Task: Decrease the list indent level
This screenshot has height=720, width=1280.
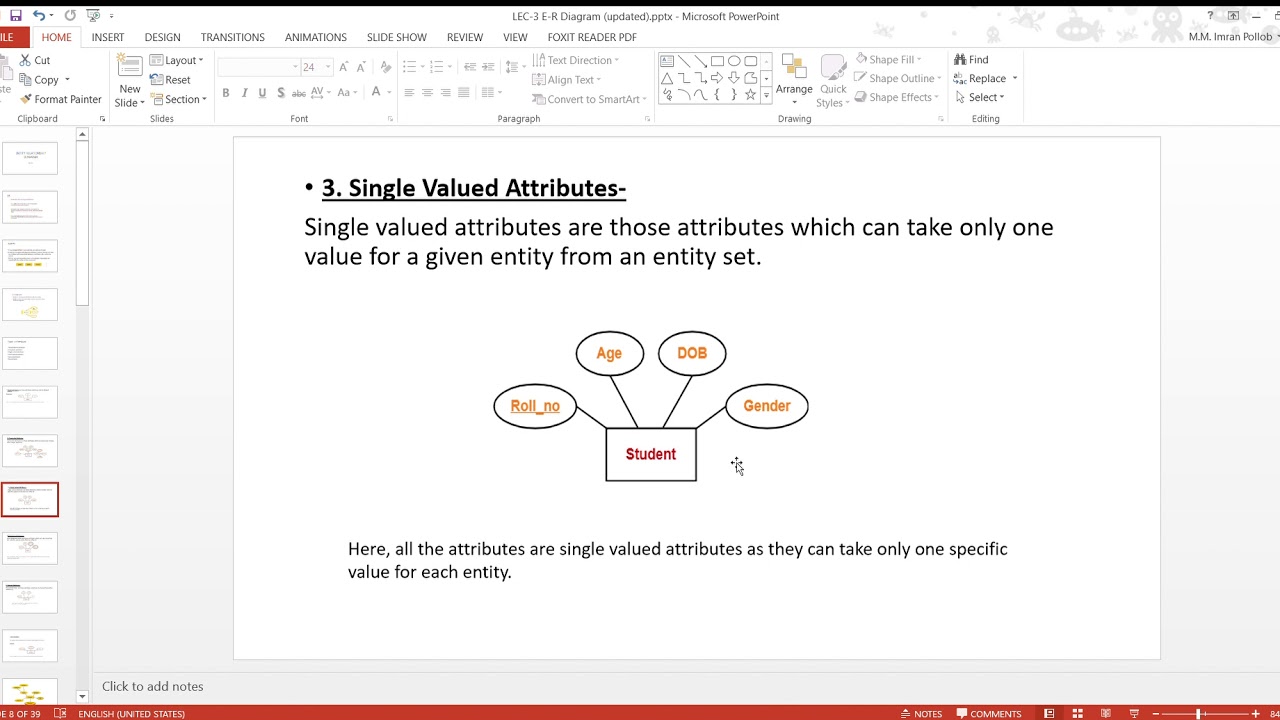Action: coord(470,67)
